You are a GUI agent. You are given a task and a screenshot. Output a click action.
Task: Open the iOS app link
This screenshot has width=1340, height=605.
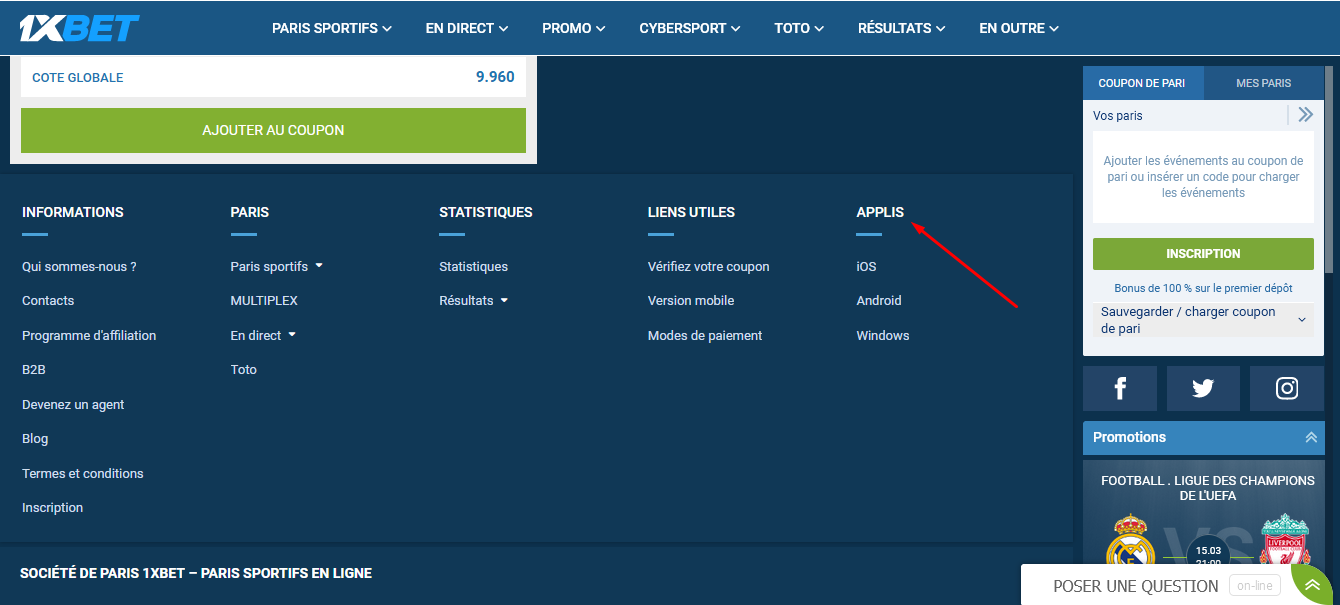click(866, 267)
